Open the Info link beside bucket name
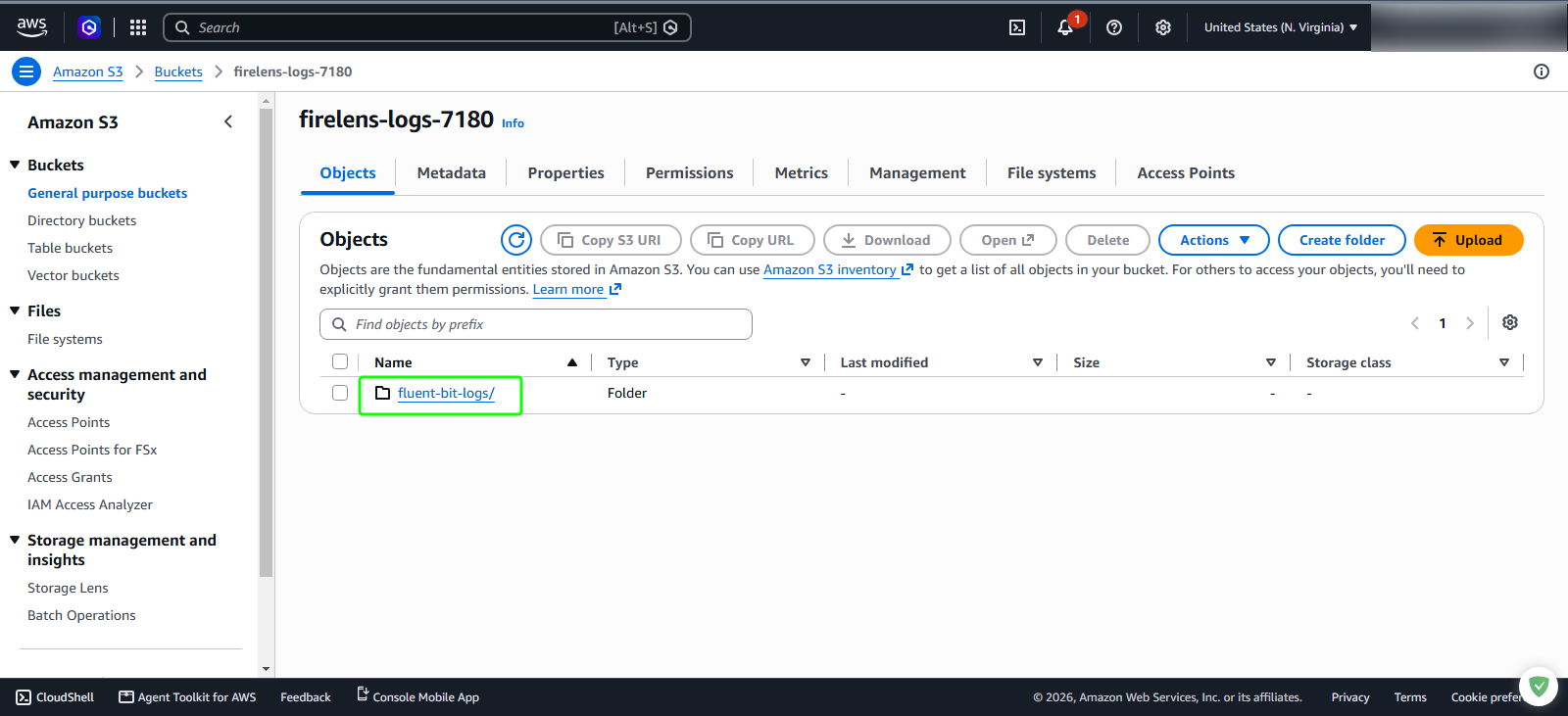Screen dimensions: 1568x716 pos(513,123)
